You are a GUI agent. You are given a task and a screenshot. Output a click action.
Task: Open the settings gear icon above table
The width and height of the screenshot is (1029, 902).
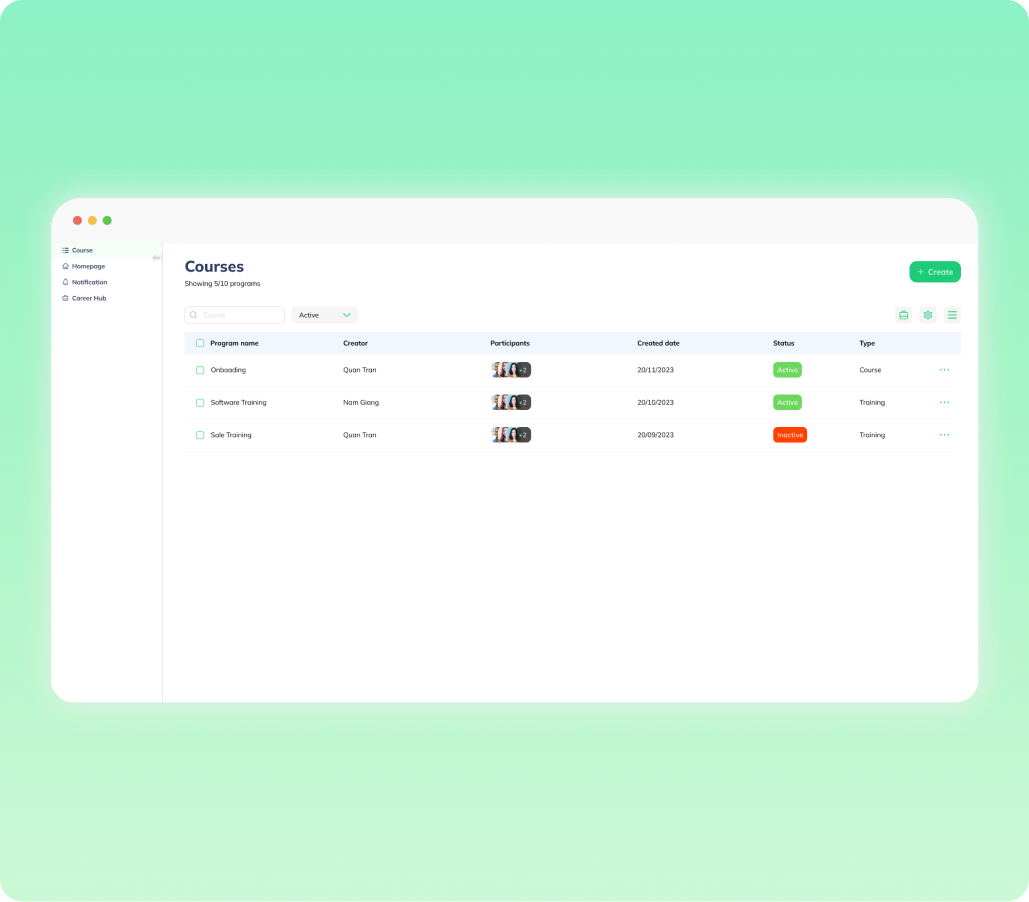point(928,315)
